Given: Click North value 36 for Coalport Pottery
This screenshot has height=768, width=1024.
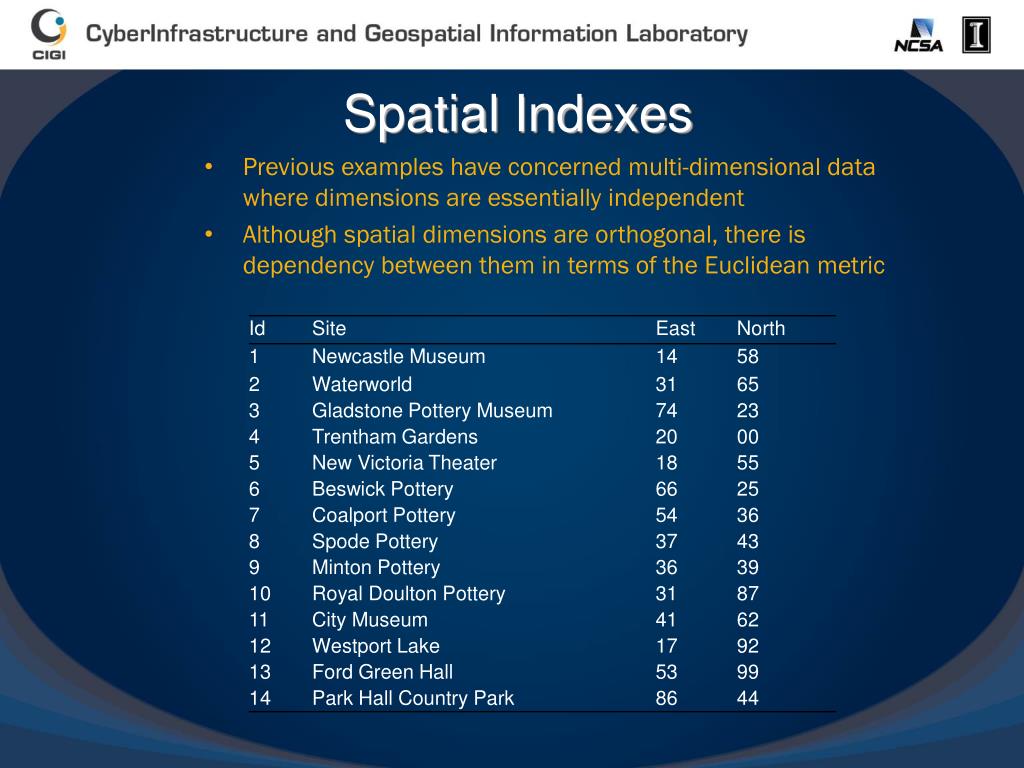Looking at the screenshot, I should [x=748, y=515].
